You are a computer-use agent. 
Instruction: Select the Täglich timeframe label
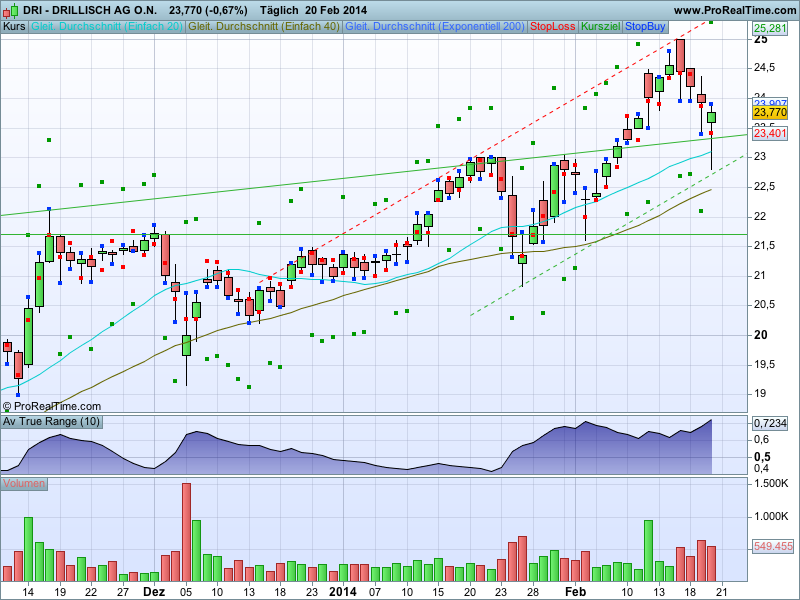click(280, 10)
